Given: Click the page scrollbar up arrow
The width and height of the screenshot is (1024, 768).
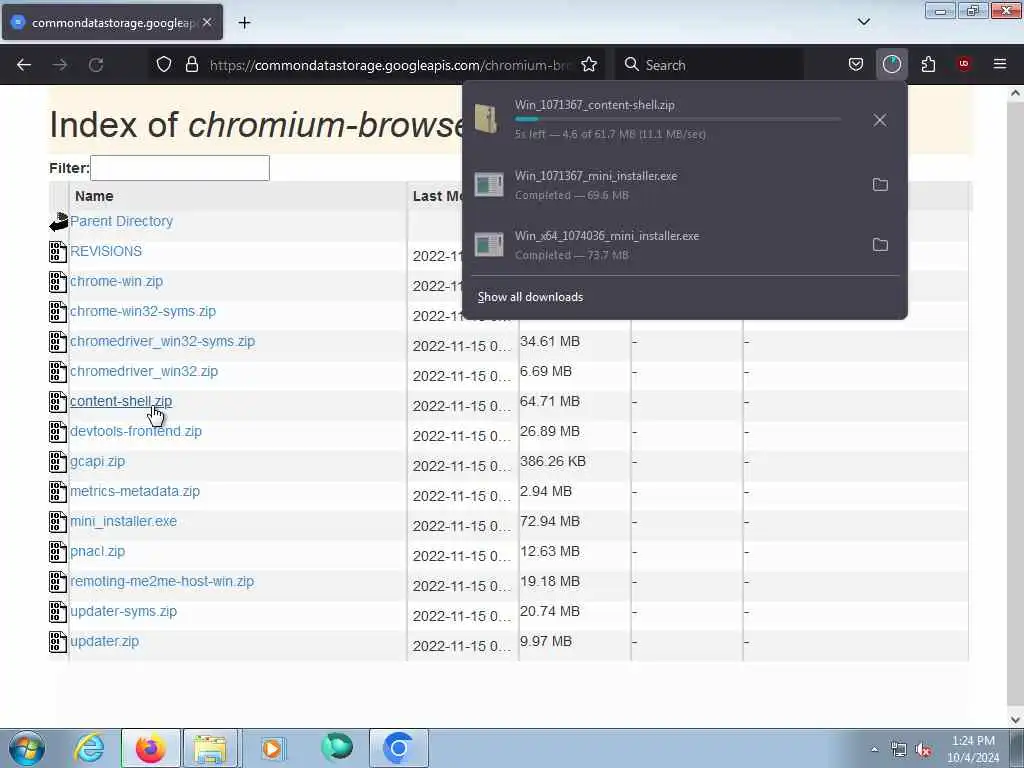Looking at the screenshot, I should (1016, 93).
